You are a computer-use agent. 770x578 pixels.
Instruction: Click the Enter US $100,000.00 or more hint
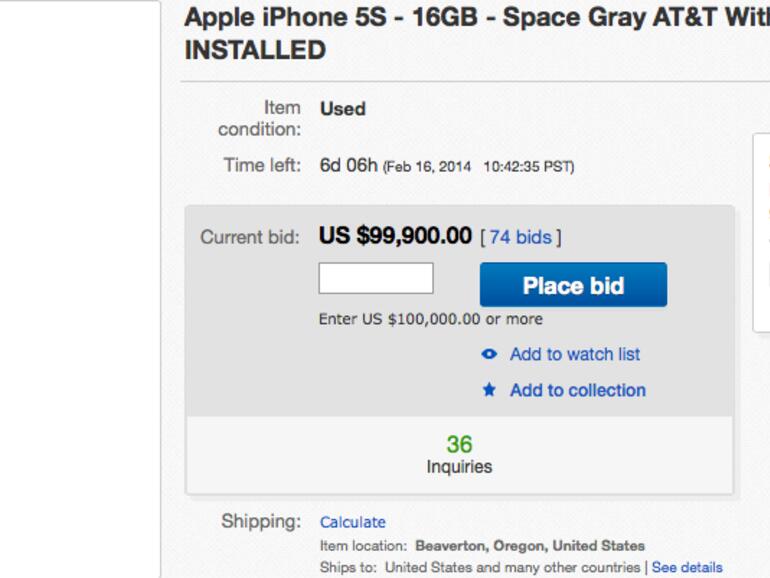(431, 319)
